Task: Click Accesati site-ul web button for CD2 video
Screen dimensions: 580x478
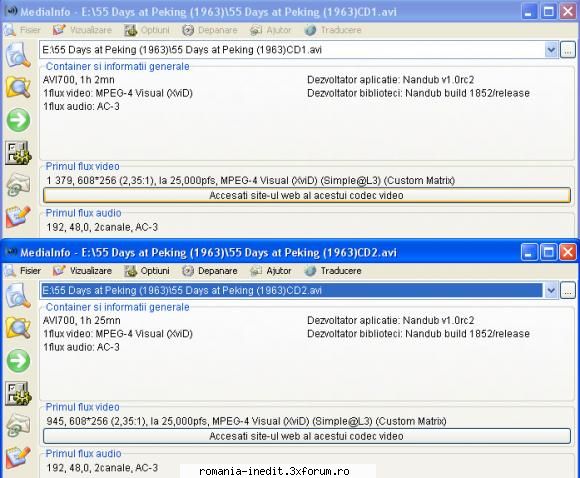Action: point(307,436)
